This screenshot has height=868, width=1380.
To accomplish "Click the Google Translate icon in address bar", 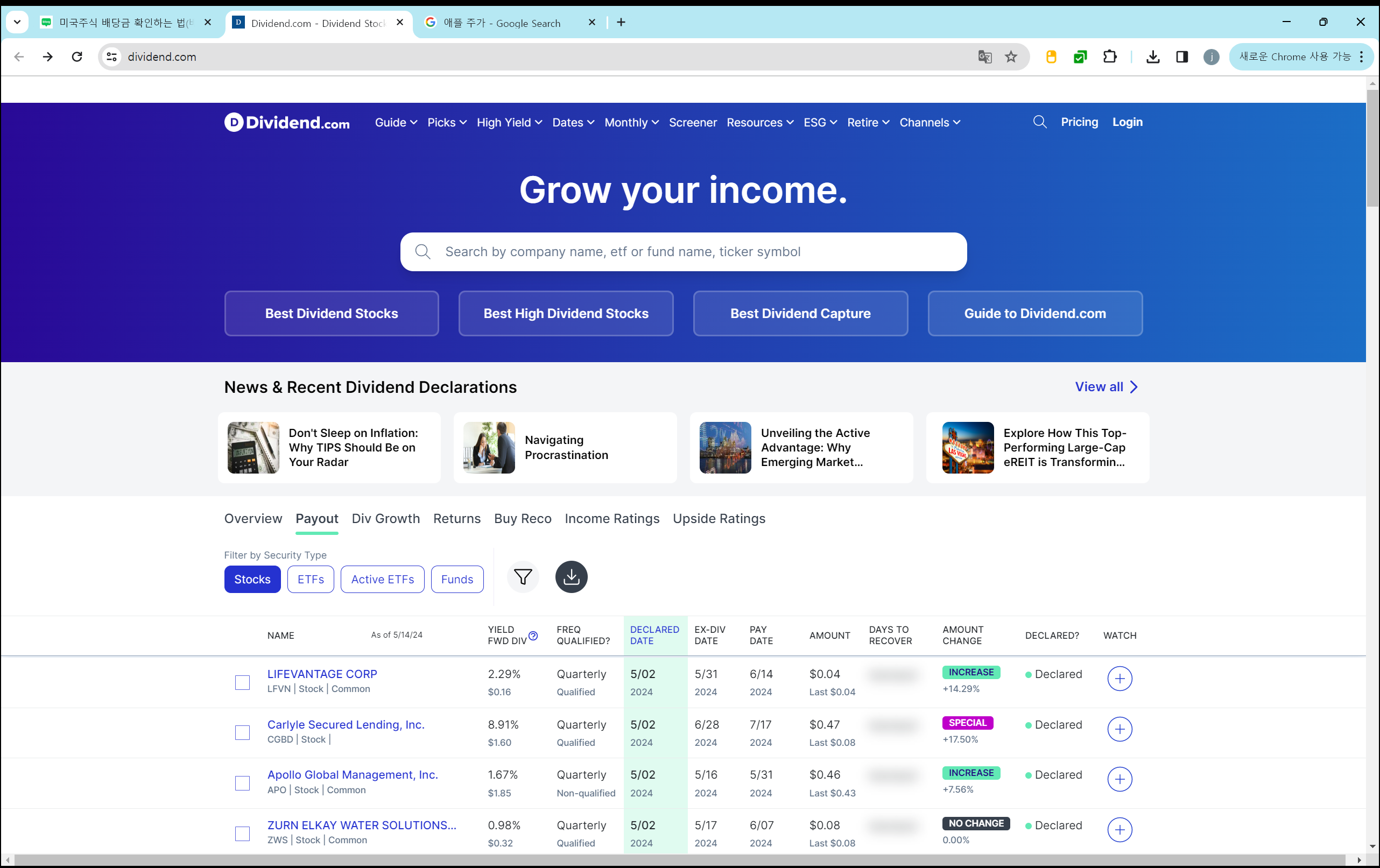I will click(x=984, y=57).
